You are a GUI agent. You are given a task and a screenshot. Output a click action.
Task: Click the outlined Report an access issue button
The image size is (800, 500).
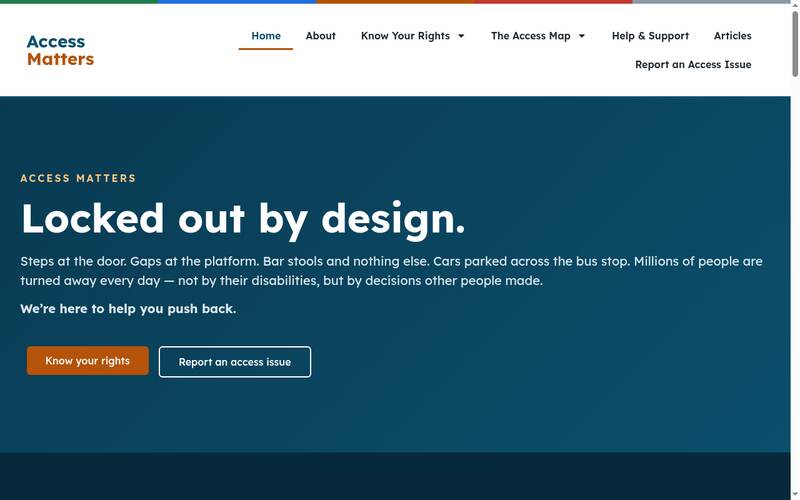pyautogui.click(x=235, y=362)
